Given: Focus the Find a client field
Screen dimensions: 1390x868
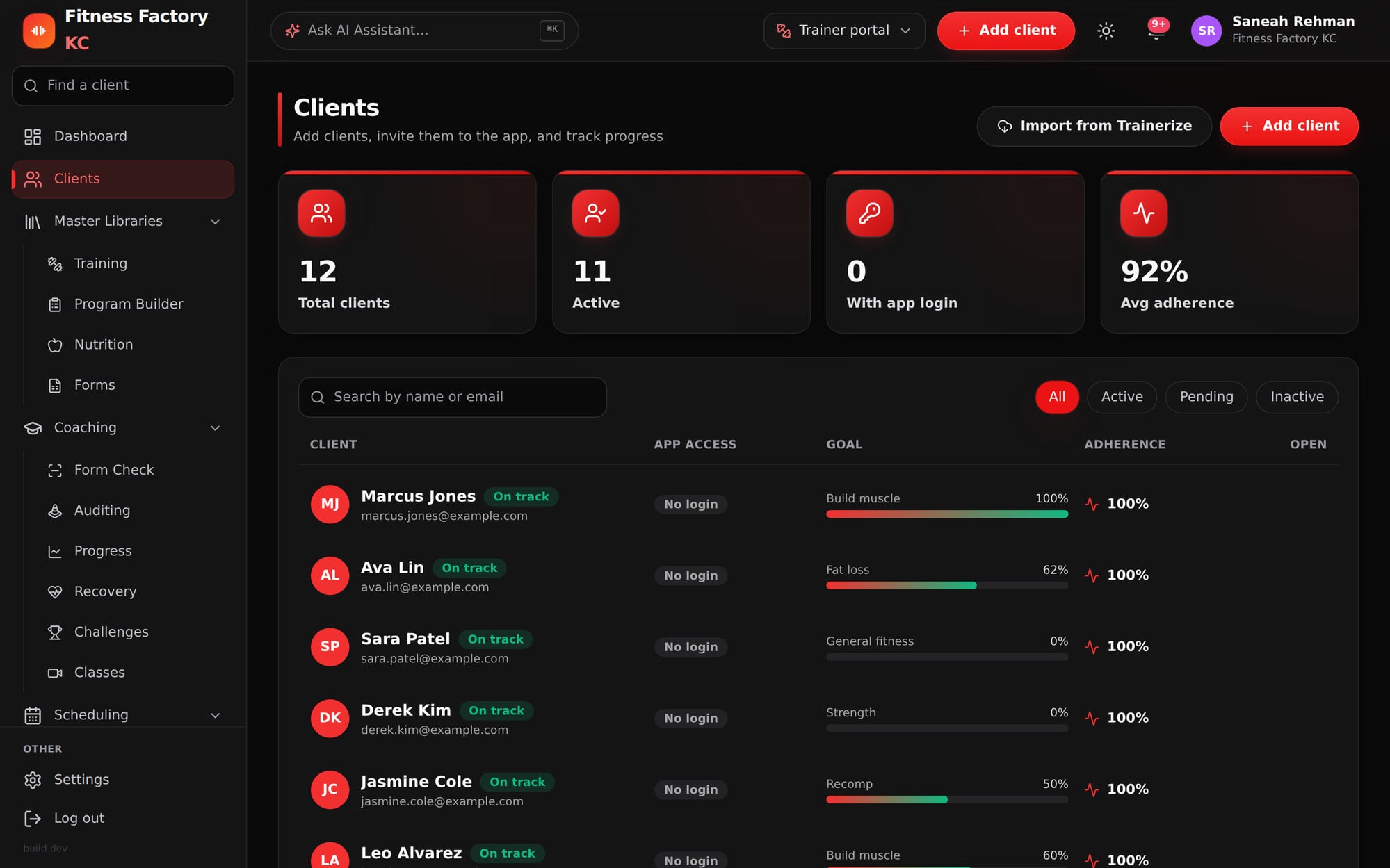Looking at the screenshot, I should coord(123,85).
